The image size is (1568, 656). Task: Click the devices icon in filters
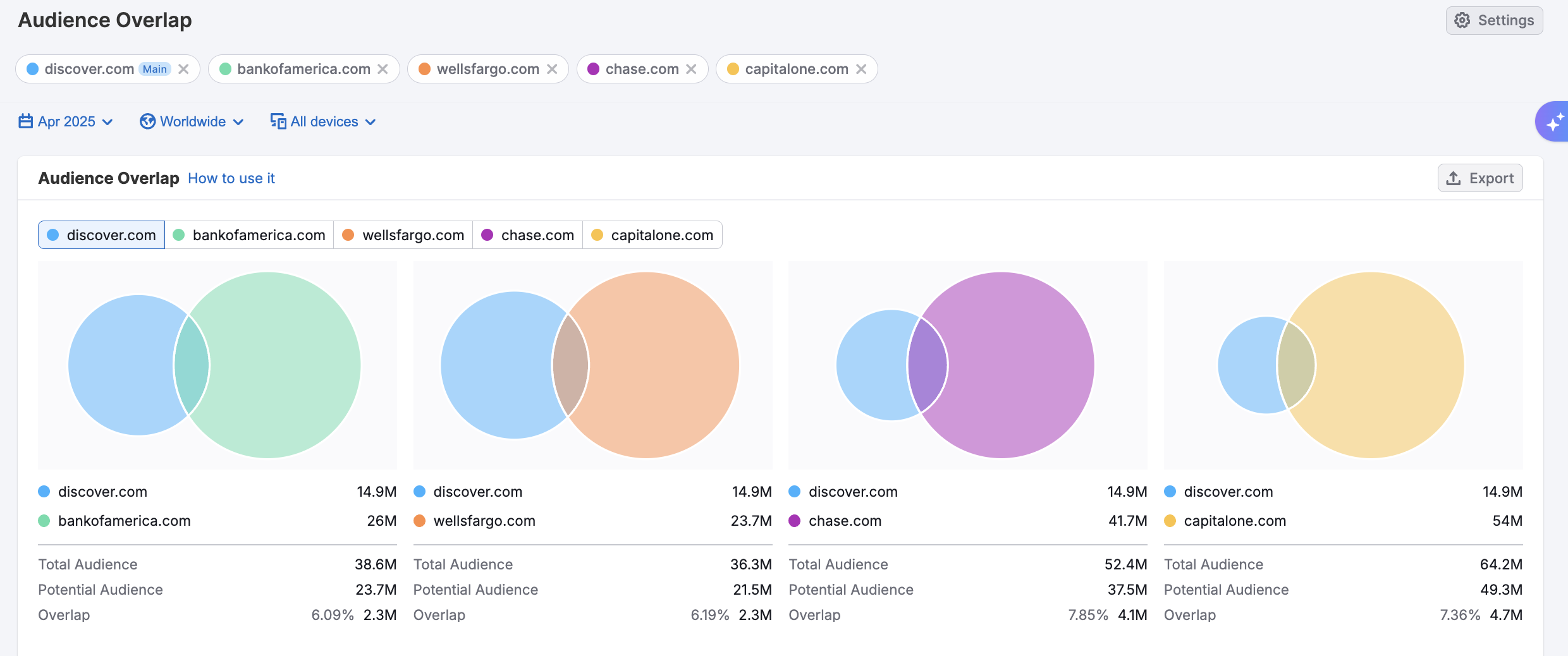tap(278, 121)
